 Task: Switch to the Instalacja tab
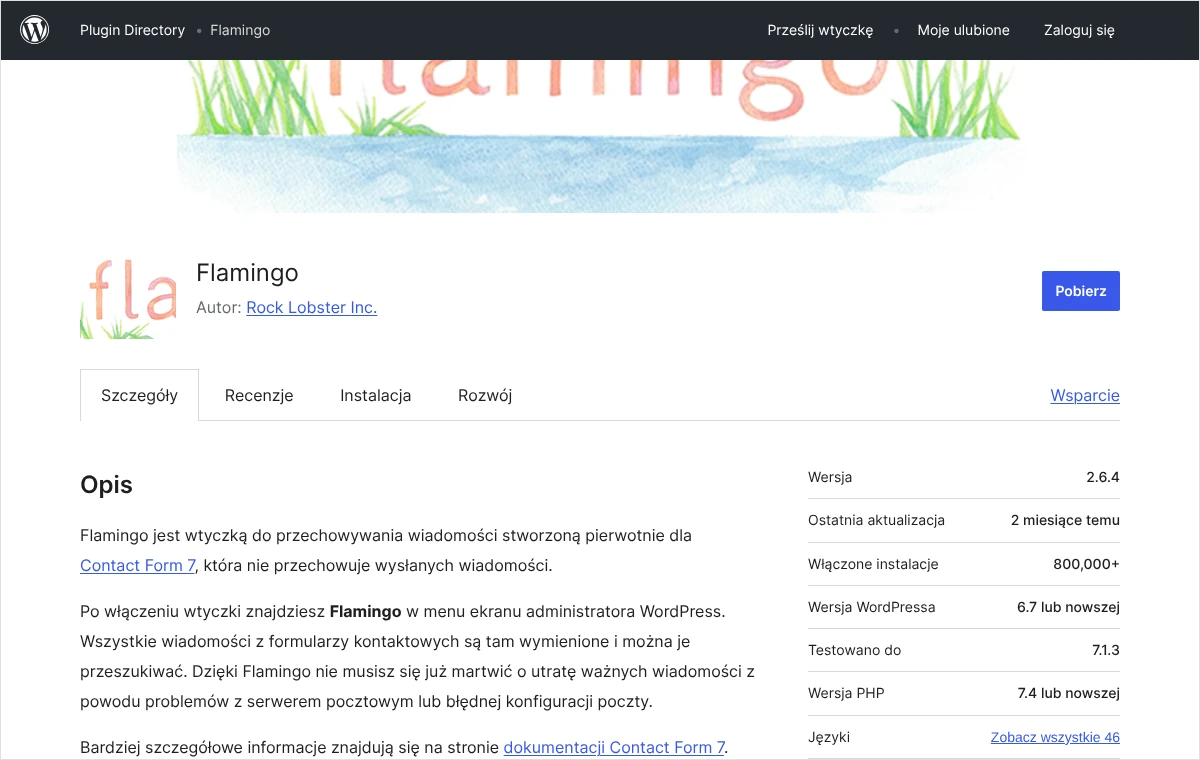[375, 395]
